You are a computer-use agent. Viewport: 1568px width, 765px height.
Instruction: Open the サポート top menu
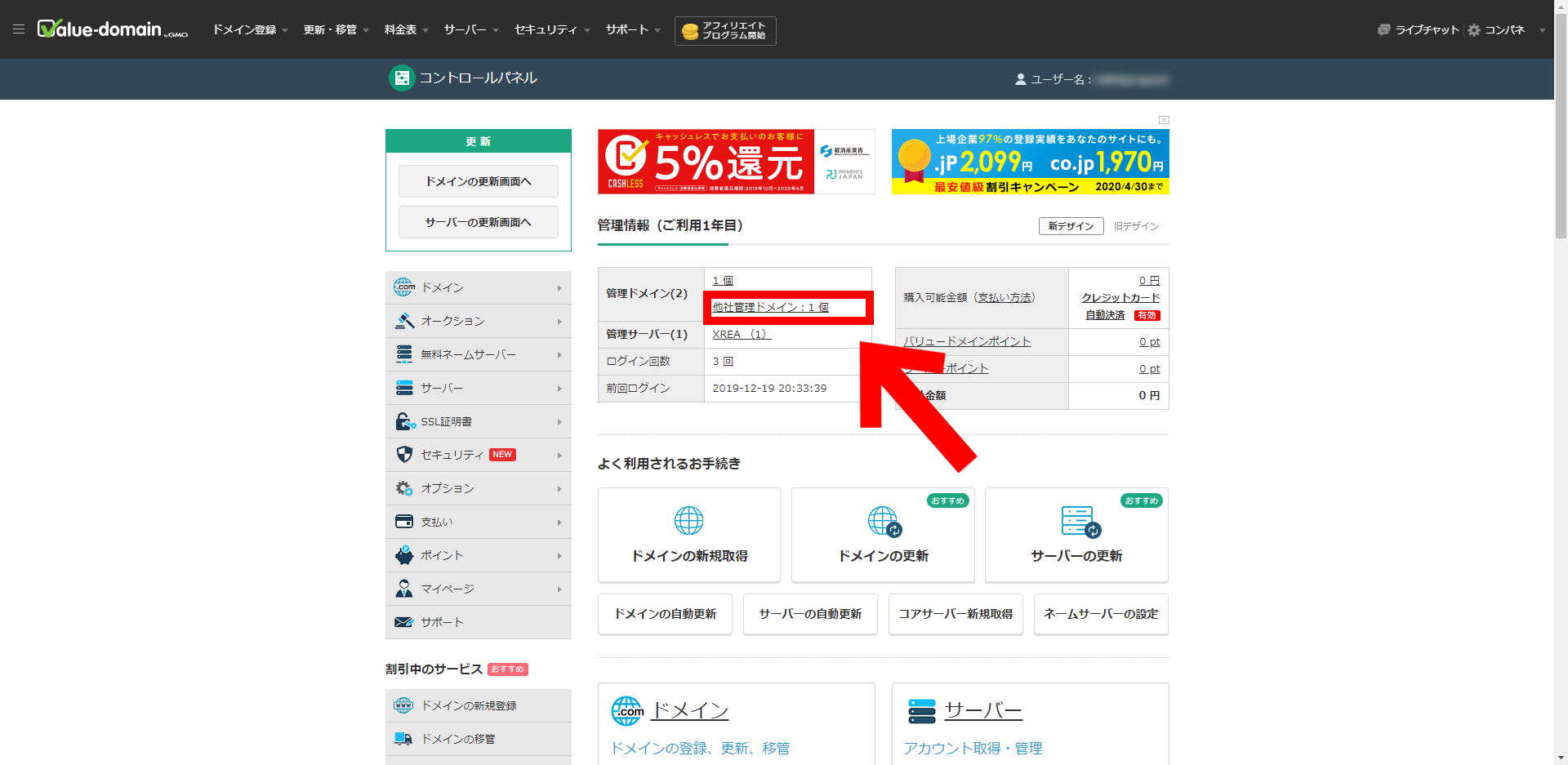tap(633, 29)
